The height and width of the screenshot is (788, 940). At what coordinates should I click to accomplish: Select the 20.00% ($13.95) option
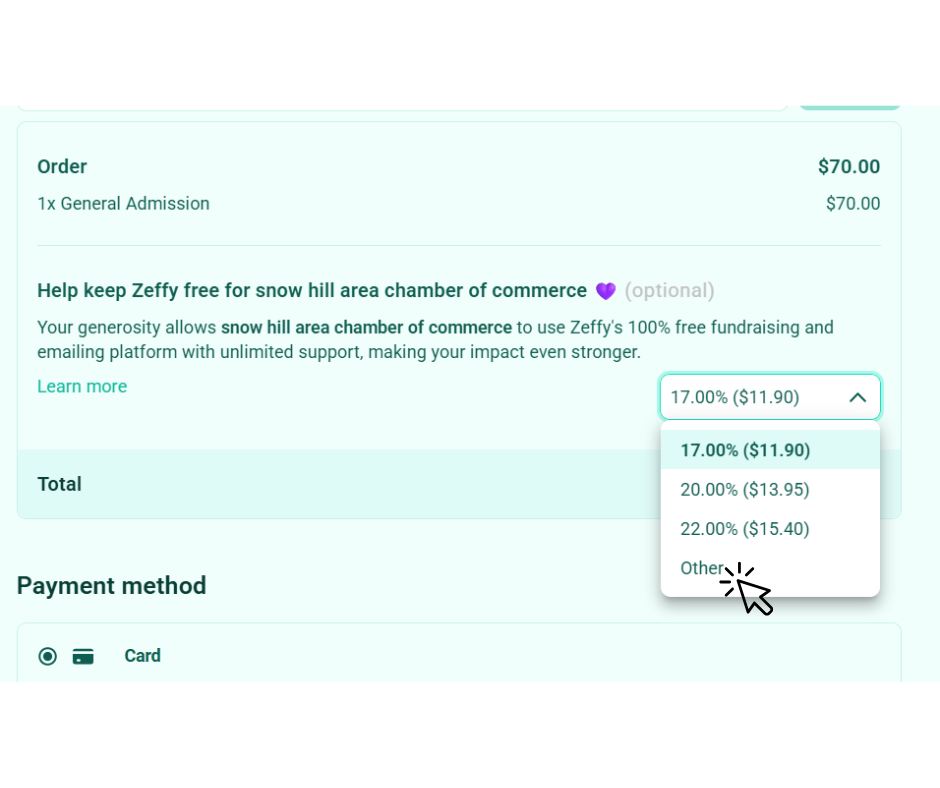[x=770, y=489]
